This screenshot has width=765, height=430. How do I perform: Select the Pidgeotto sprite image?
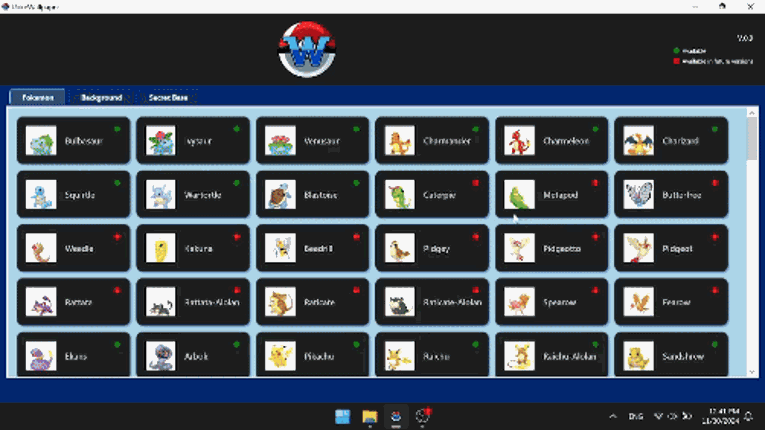pyautogui.click(x=519, y=248)
